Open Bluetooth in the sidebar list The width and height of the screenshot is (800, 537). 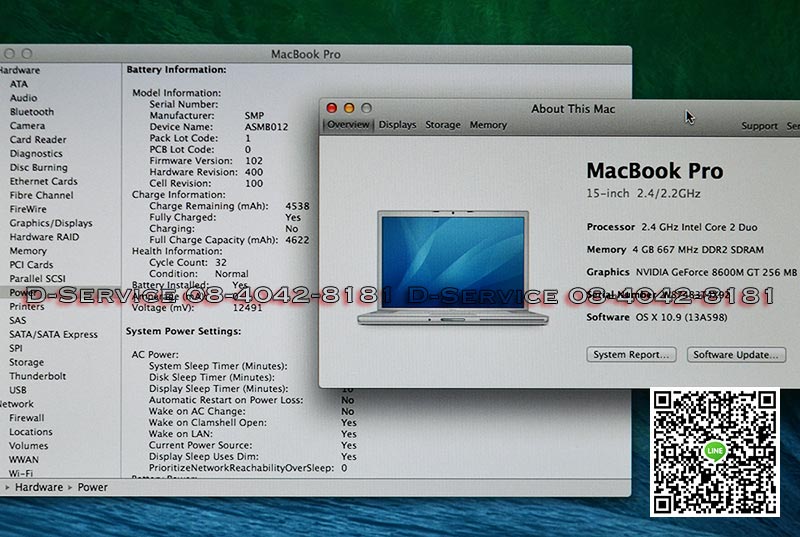[32, 112]
